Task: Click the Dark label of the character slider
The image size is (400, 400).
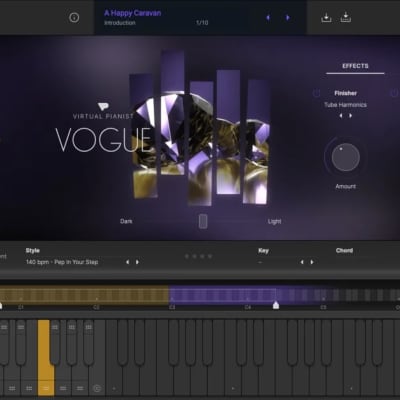Action: tap(126, 221)
